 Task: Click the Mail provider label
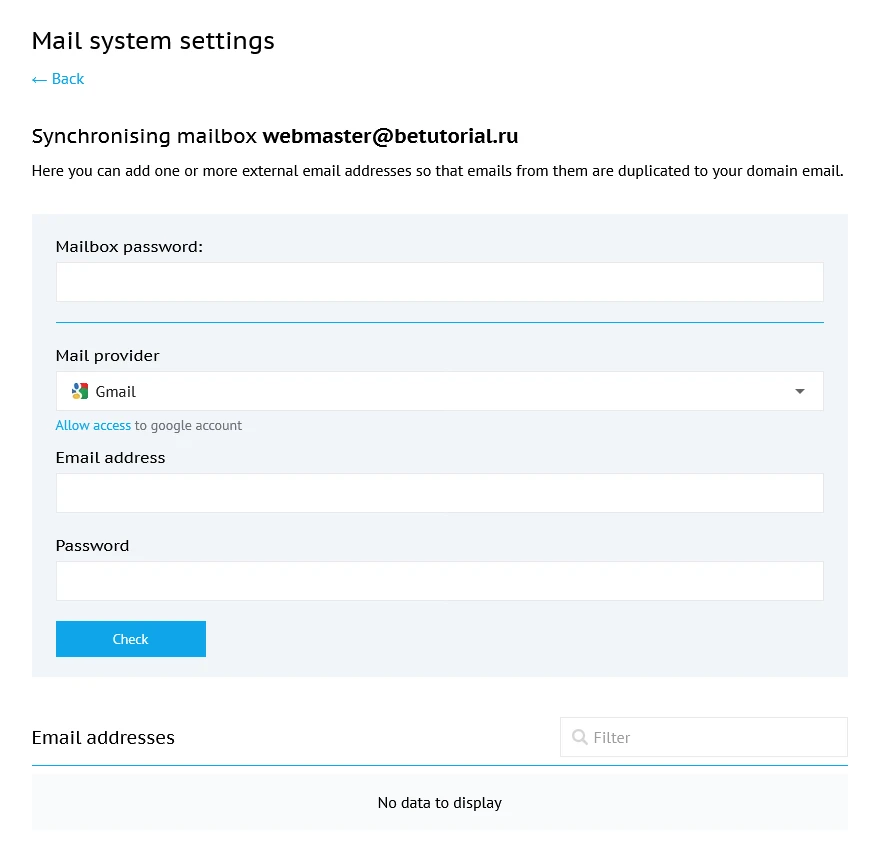click(x=107, y=355)
